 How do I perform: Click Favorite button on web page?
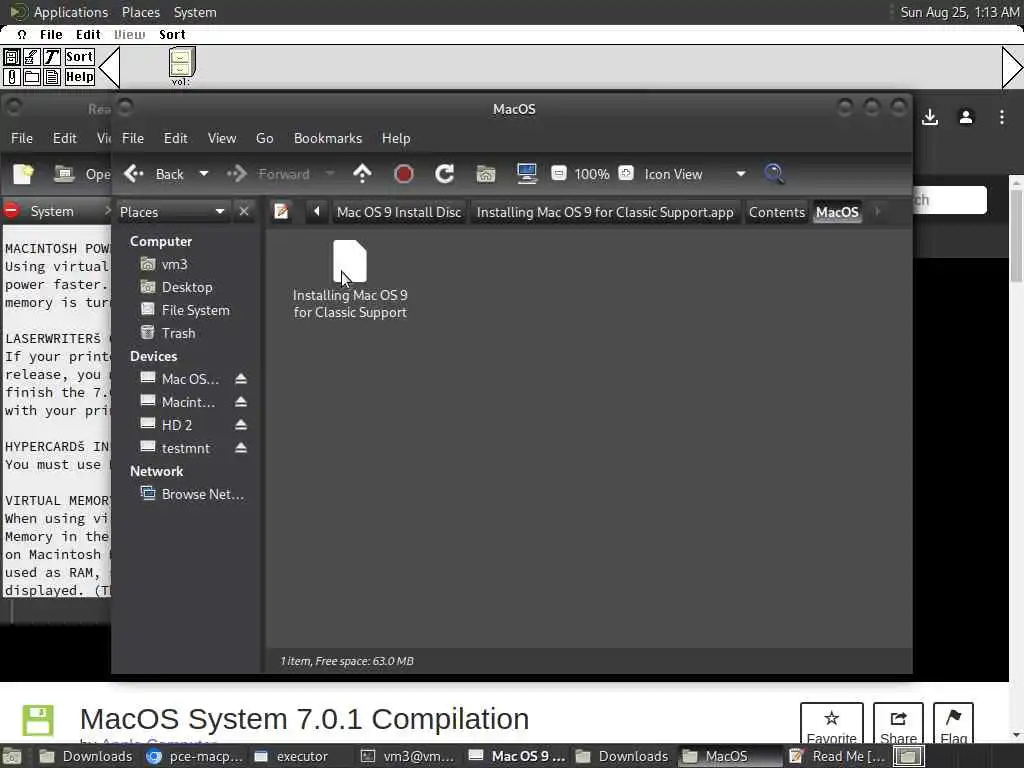(831, 723)
